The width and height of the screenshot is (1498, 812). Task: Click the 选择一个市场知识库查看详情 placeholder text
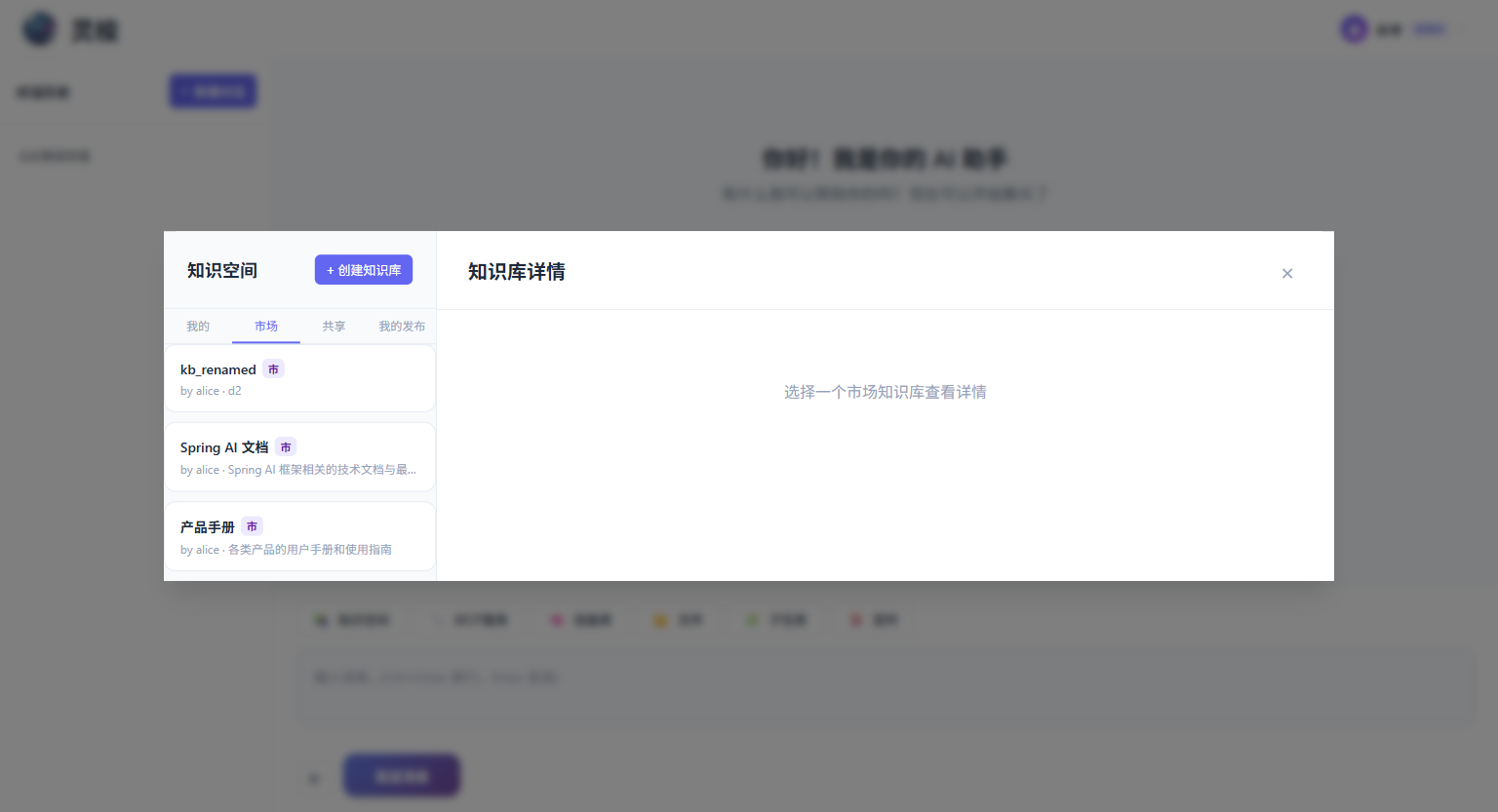coord(886,392)
